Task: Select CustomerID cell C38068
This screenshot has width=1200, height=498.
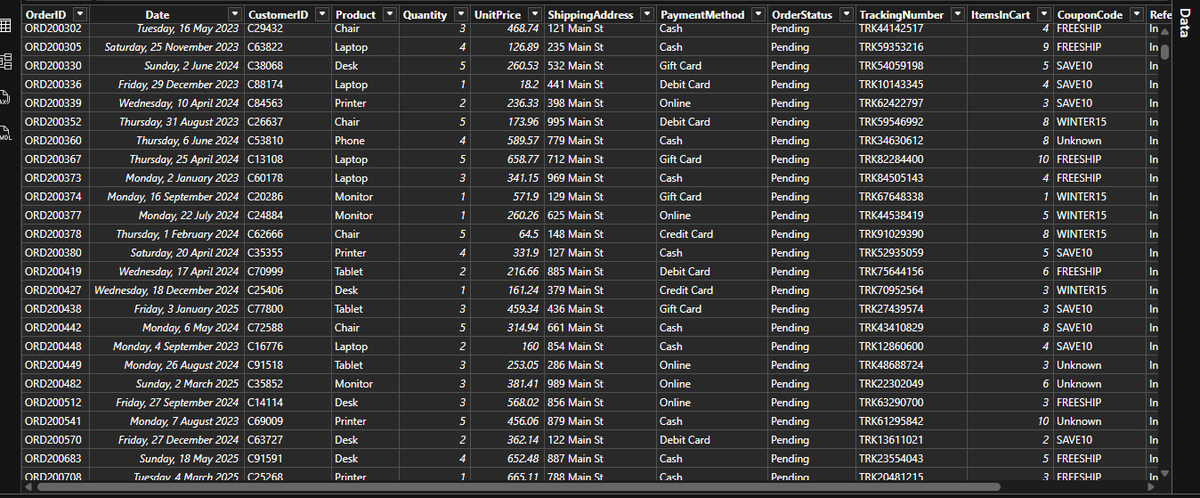Action: click(286, 65)
